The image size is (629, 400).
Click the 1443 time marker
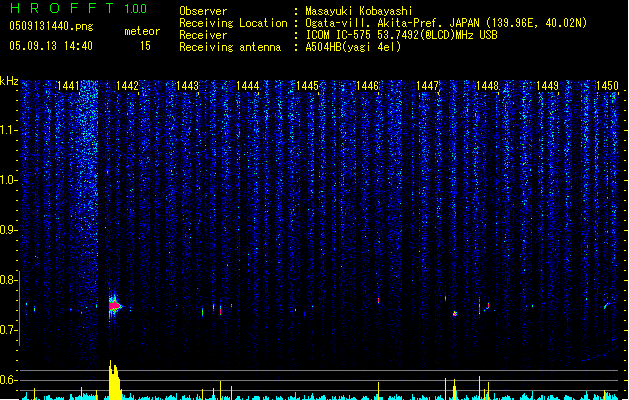[x=187, y=86]
